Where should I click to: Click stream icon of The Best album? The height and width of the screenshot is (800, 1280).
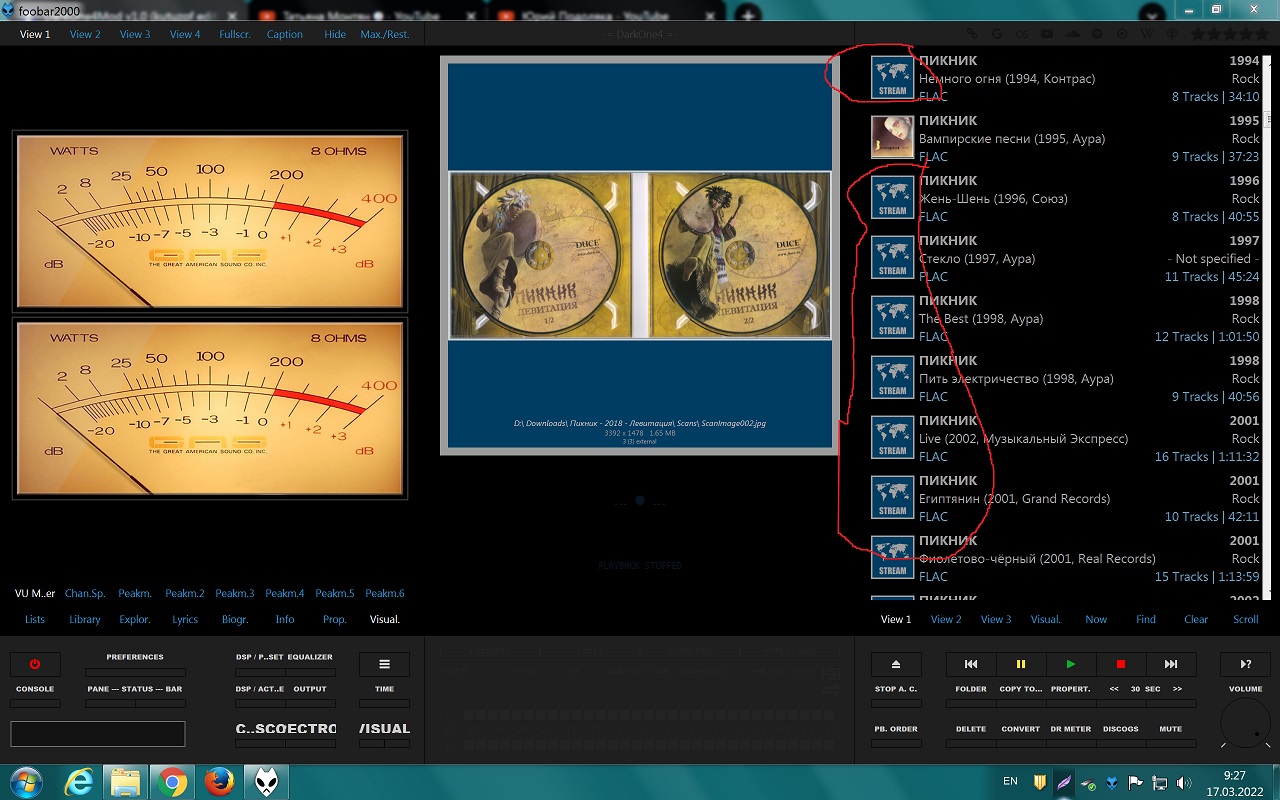(892, 317)
